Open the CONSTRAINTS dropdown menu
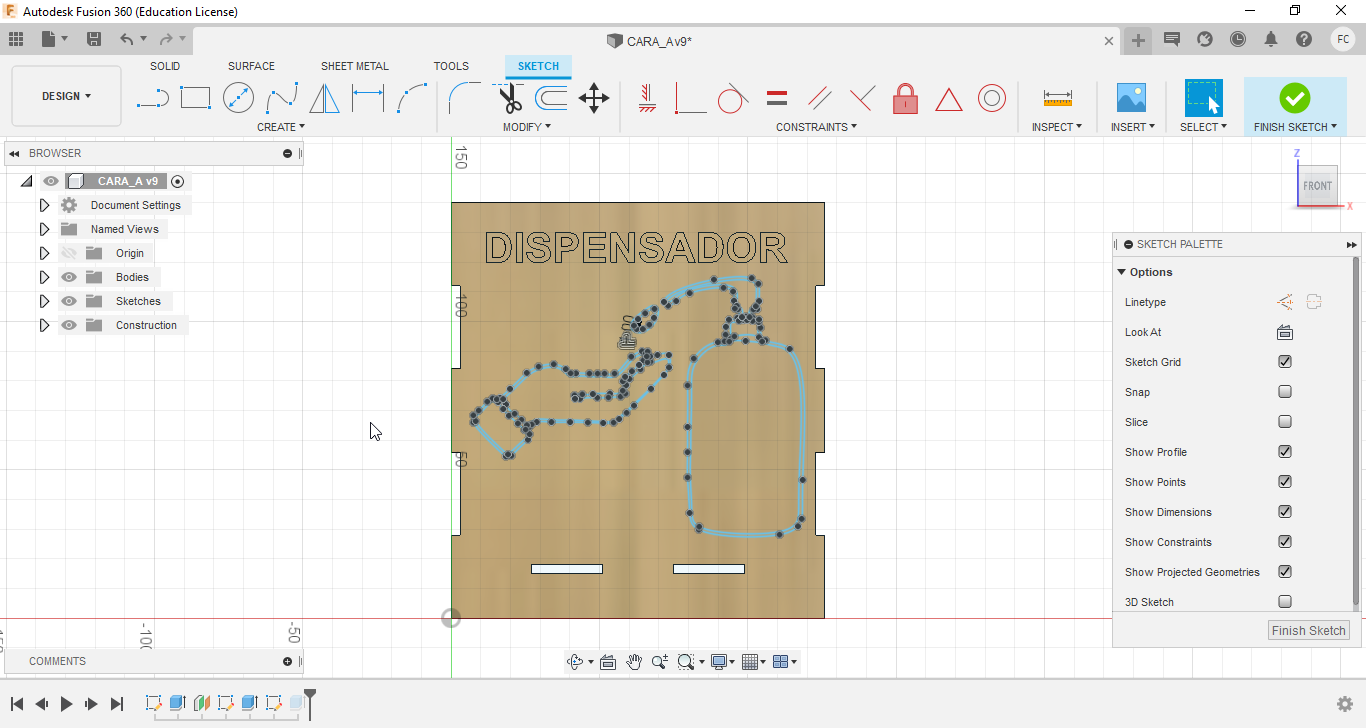Screen dimensions: 1366x728 pos(817,127)
